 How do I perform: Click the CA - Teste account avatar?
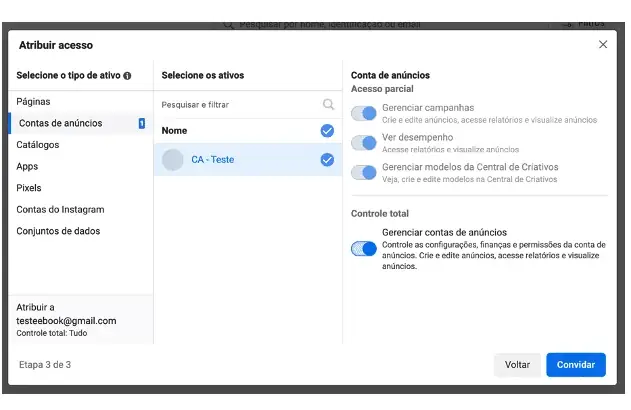[x=173, y=160]
